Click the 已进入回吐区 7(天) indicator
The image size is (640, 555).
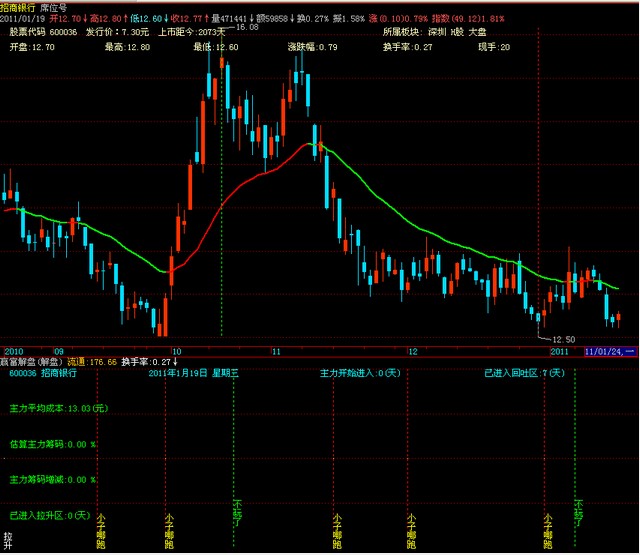[x=524, y=373]
